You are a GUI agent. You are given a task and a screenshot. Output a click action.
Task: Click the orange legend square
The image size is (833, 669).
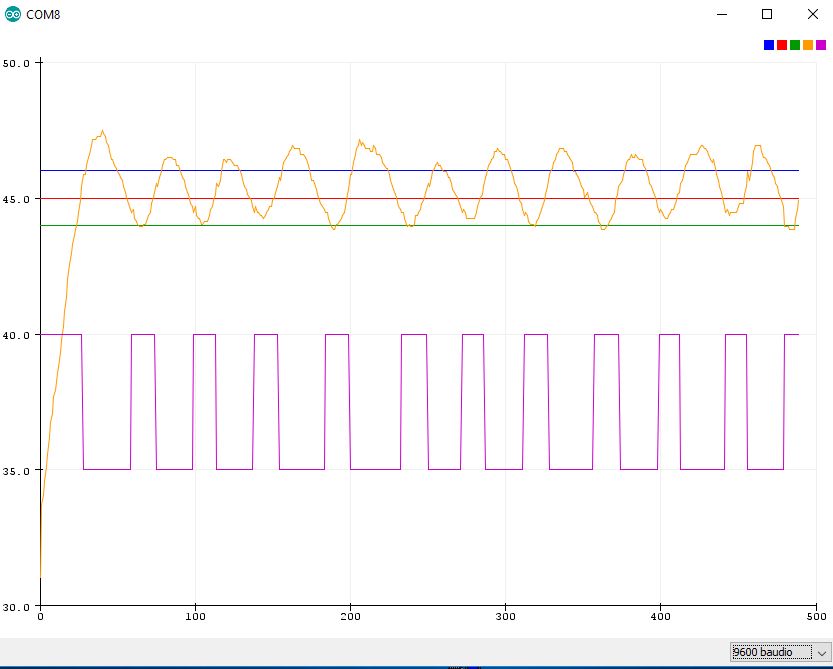click(x=808, y=45)
